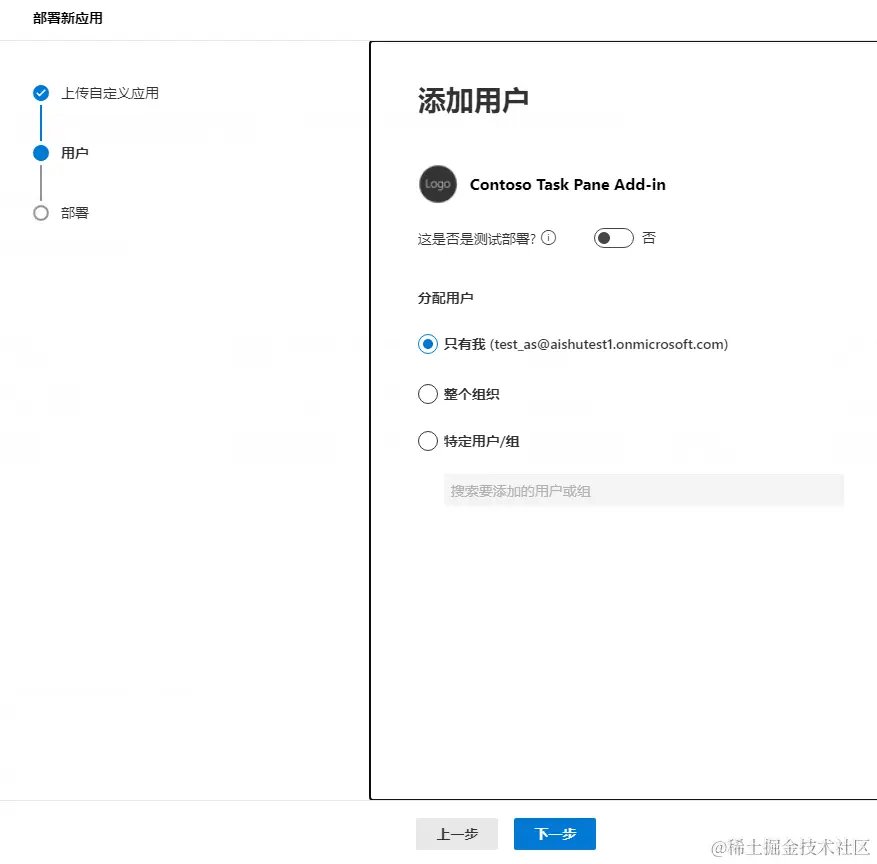
Task: Click the info icon next to 测试部署 question
Action: (547, 238)
